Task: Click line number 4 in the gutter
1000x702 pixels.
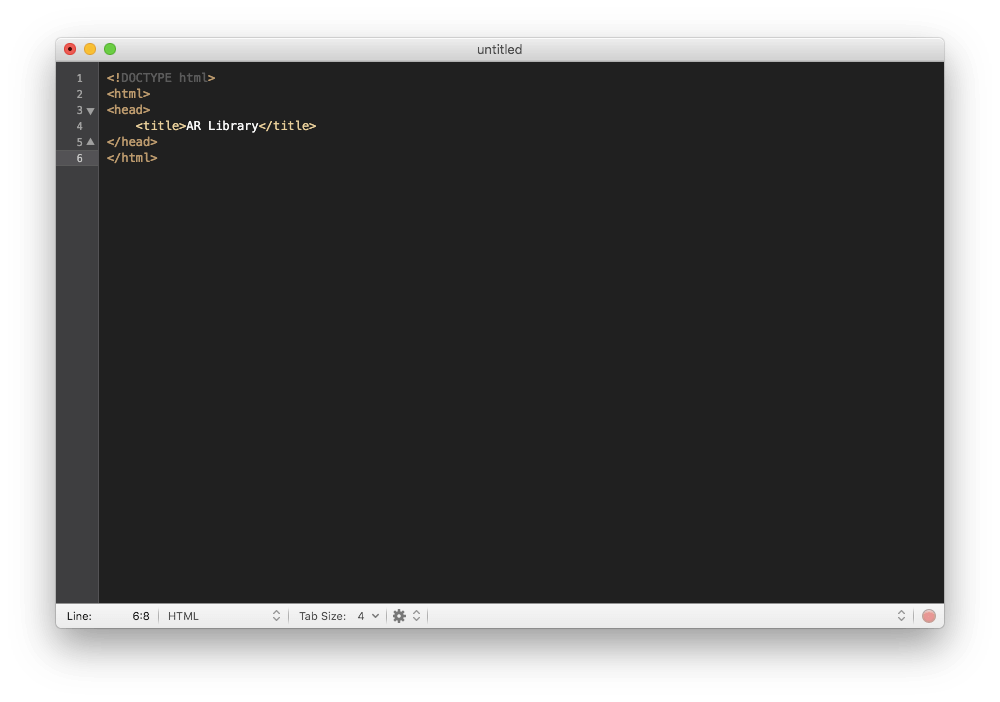Action: (79, 126)
